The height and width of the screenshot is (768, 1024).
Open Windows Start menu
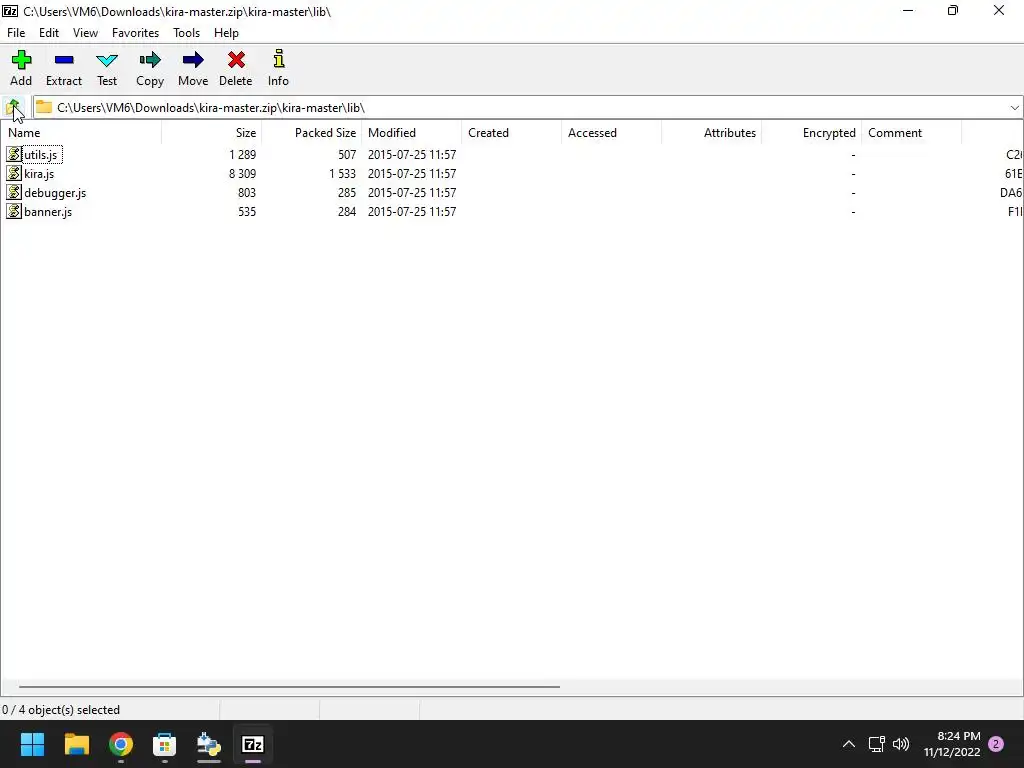[32, 744]
